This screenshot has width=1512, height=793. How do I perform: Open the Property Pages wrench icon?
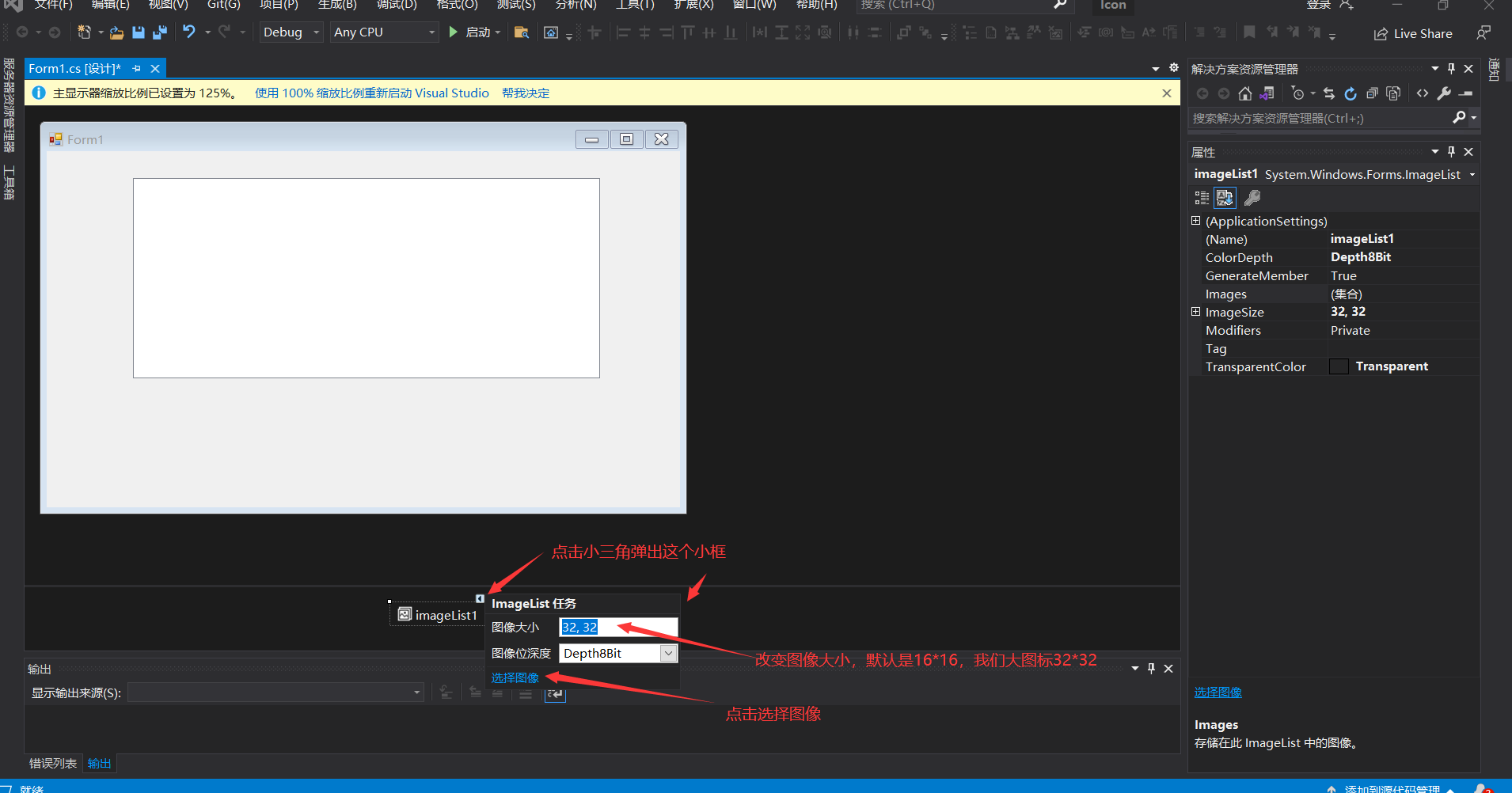[1252, 198]
